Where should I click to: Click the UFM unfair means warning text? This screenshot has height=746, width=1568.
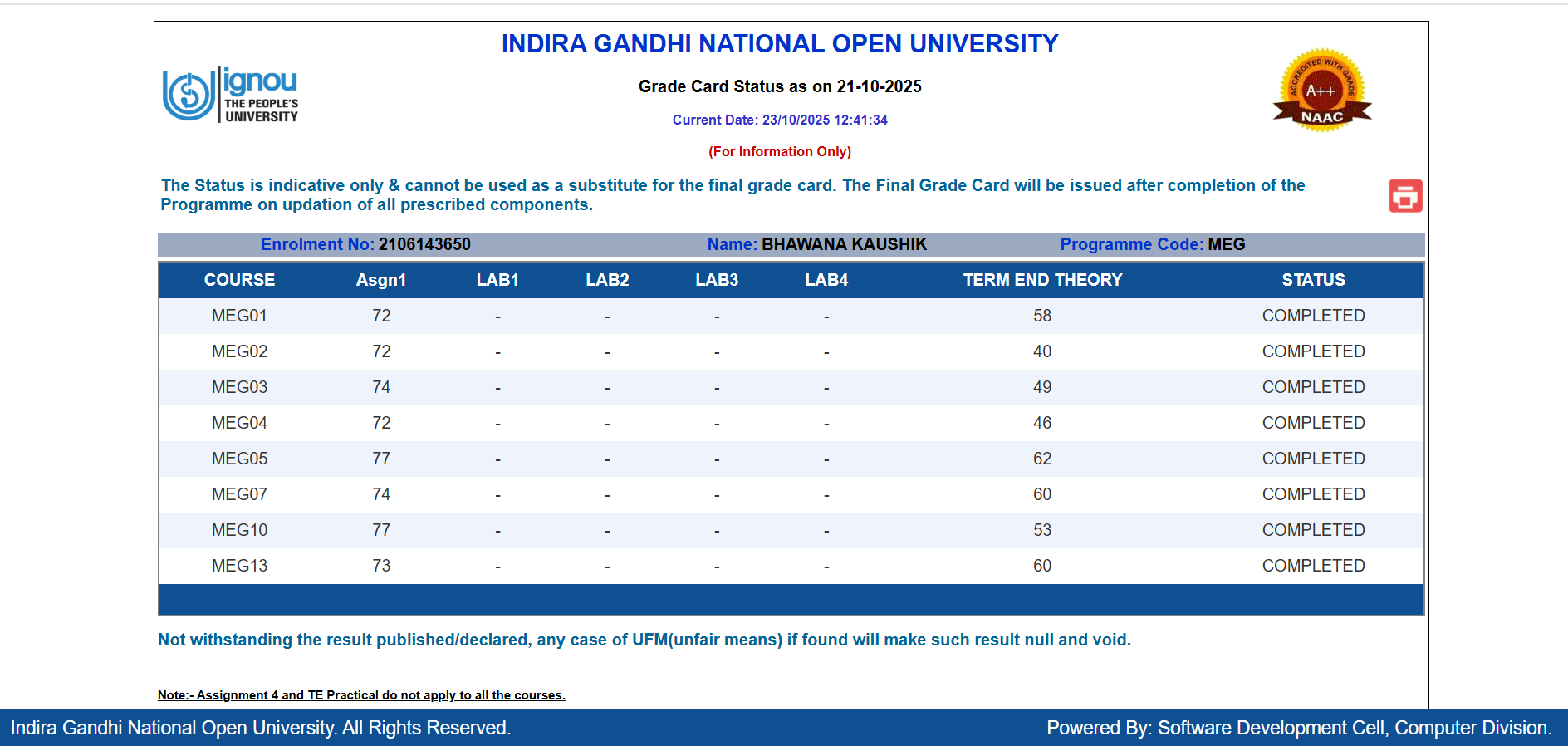(x=644, y=640)
